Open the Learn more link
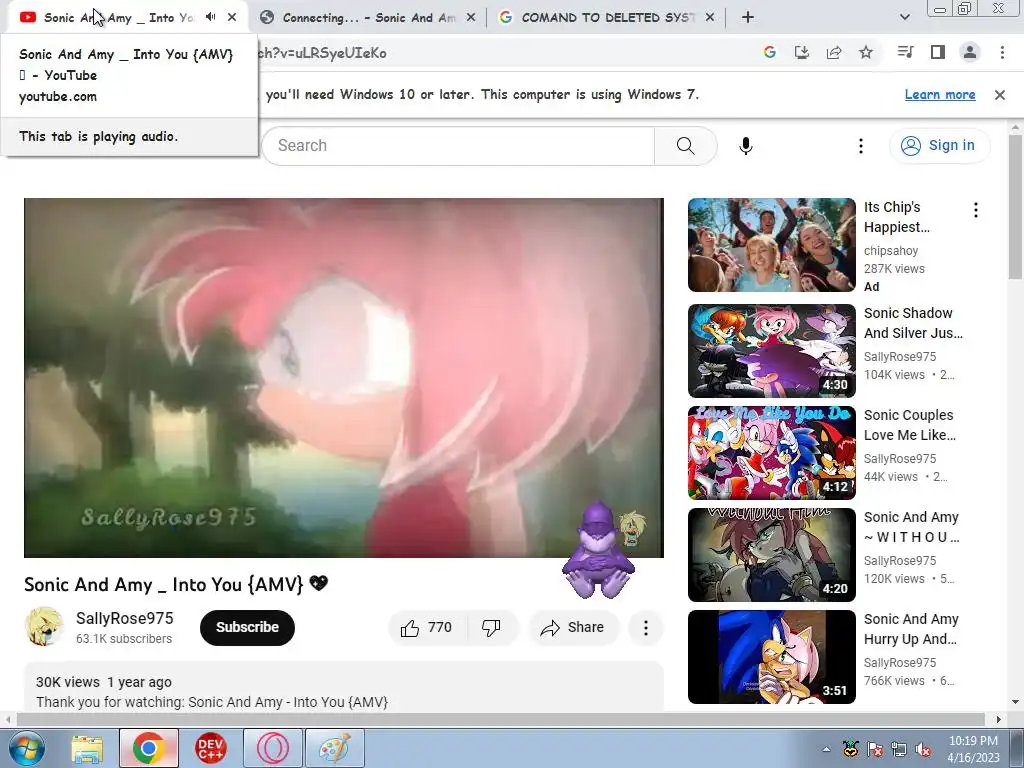 tap(940, 95)
